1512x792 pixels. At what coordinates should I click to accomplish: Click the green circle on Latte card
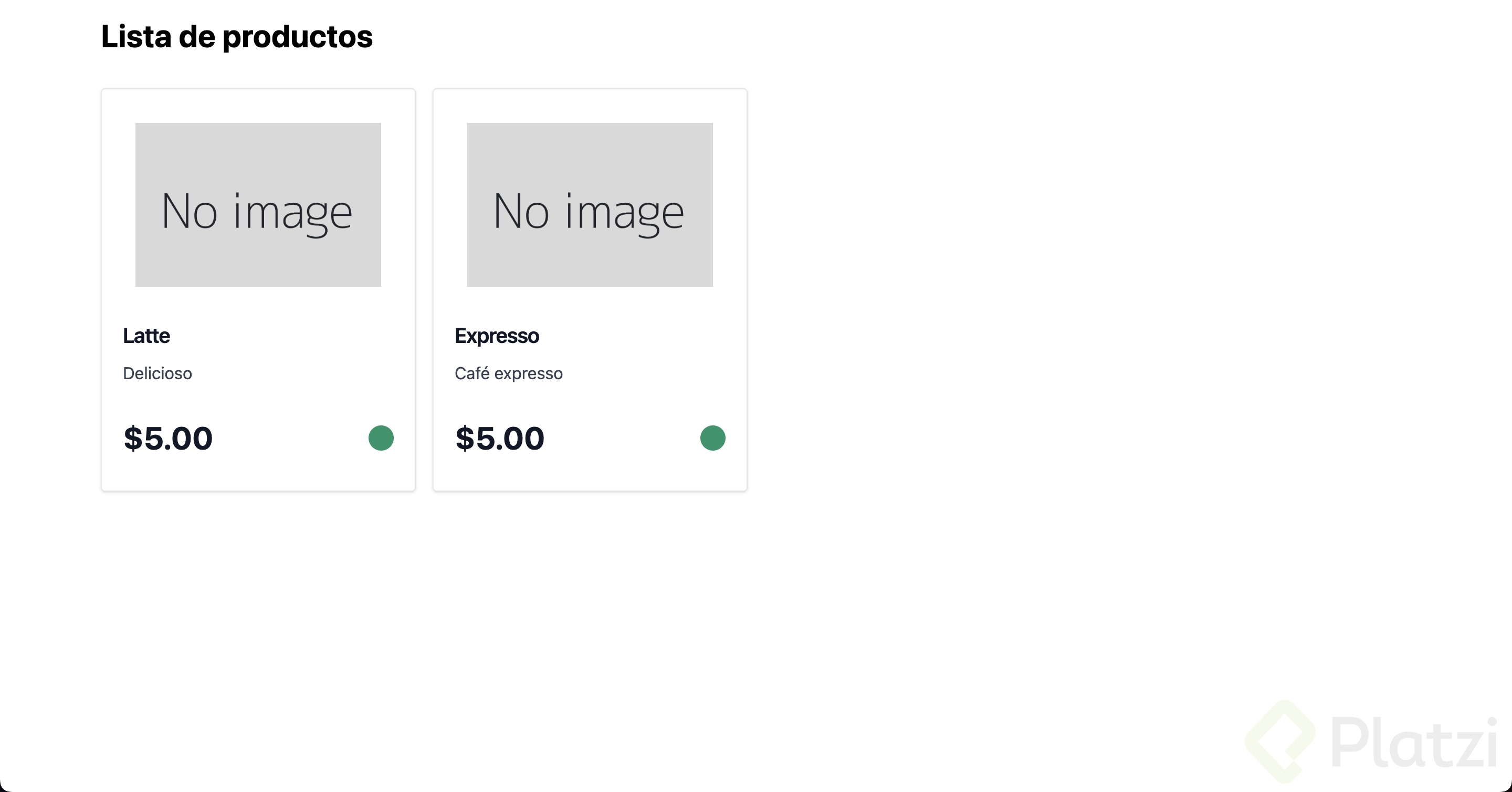click(x=381, y=438)
